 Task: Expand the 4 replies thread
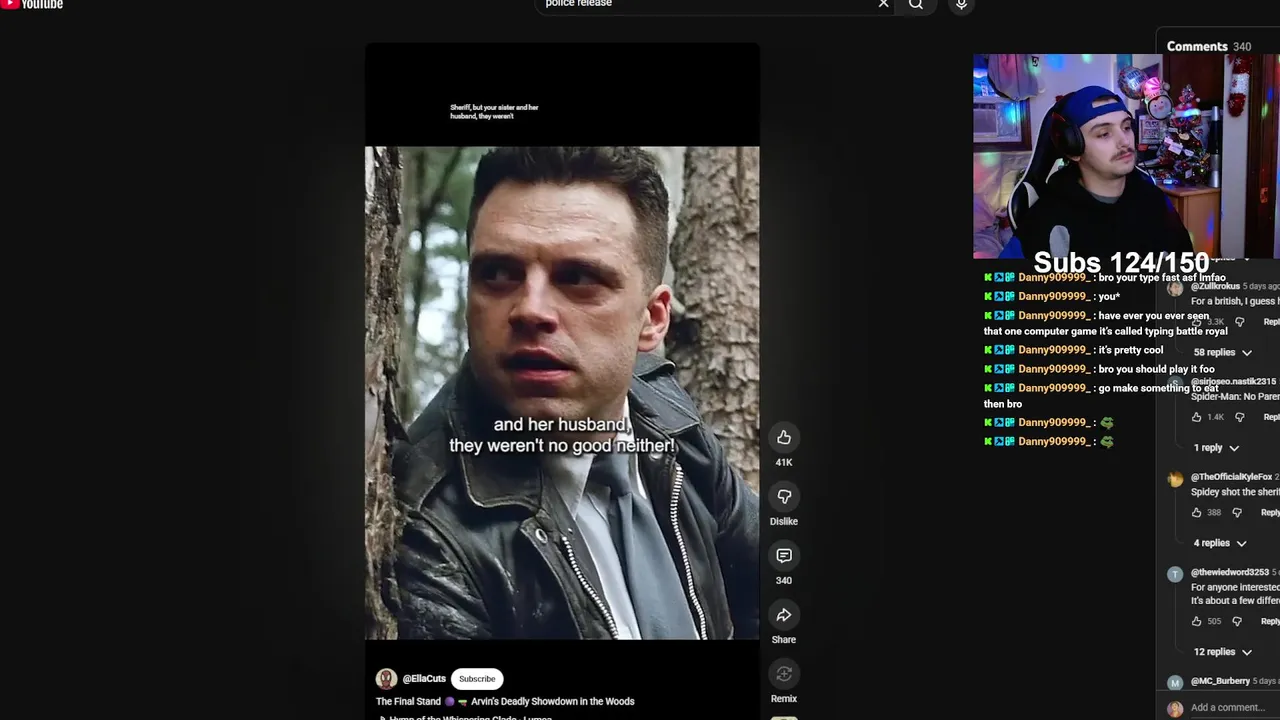1220,543
